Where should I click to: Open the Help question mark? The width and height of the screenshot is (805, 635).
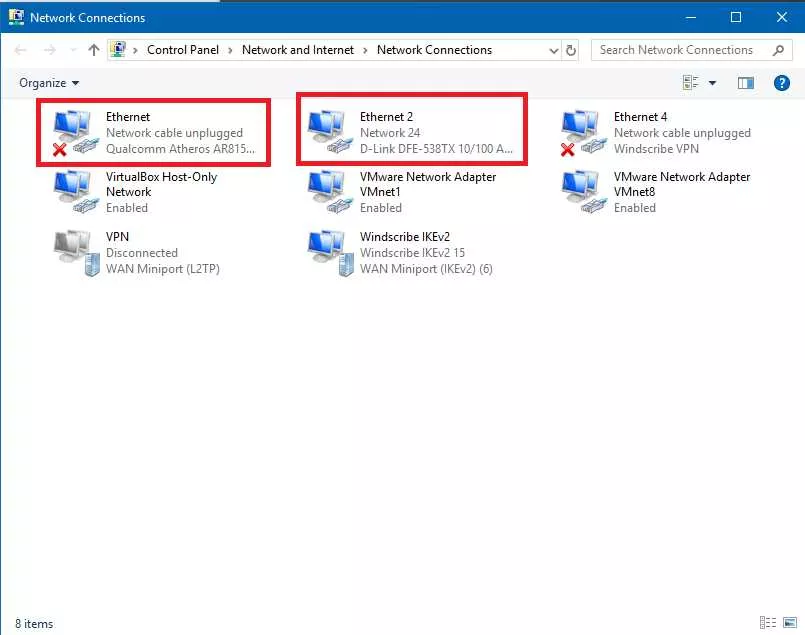pyautogui.click(x=781, y=83)
